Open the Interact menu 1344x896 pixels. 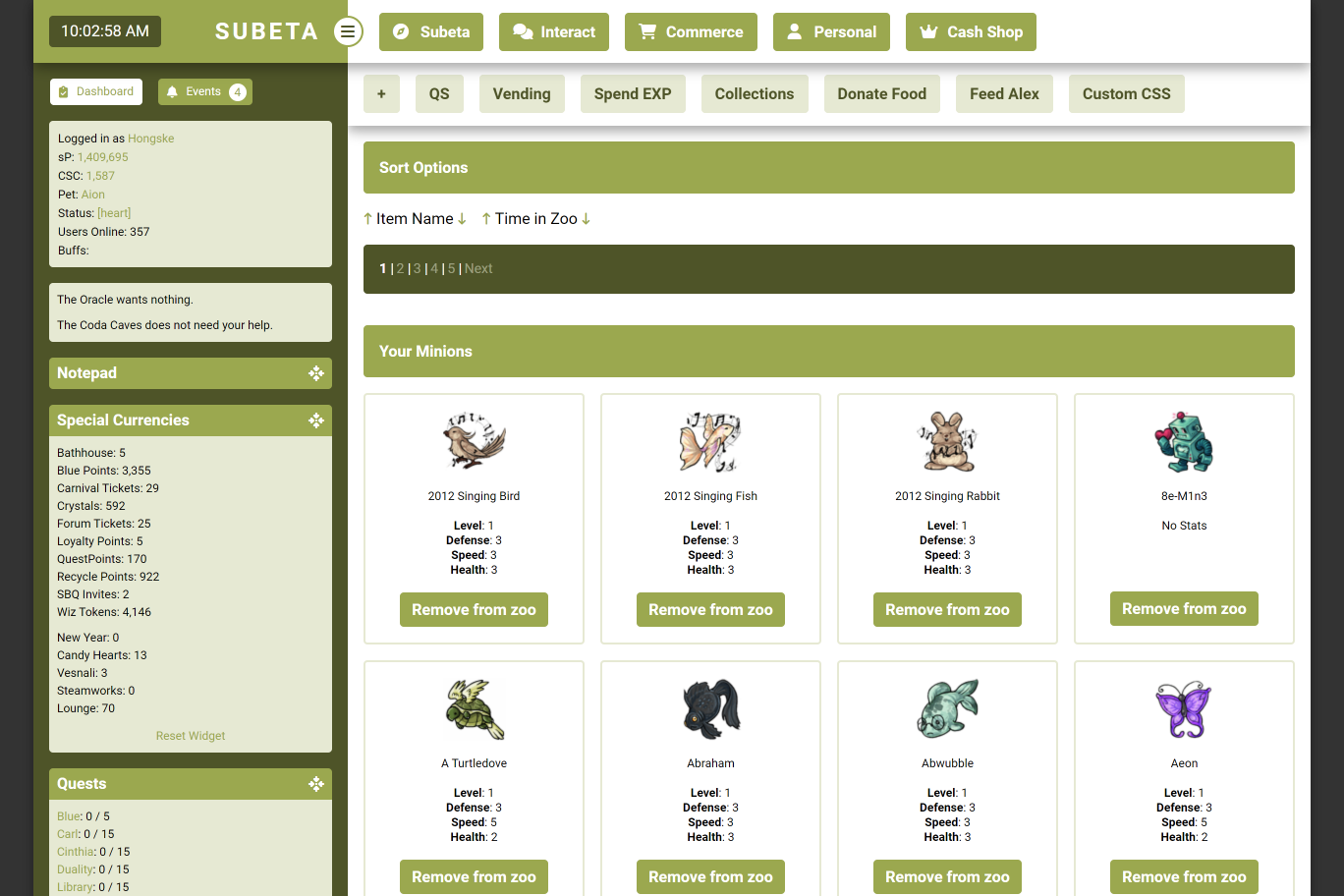pos(554,31)
